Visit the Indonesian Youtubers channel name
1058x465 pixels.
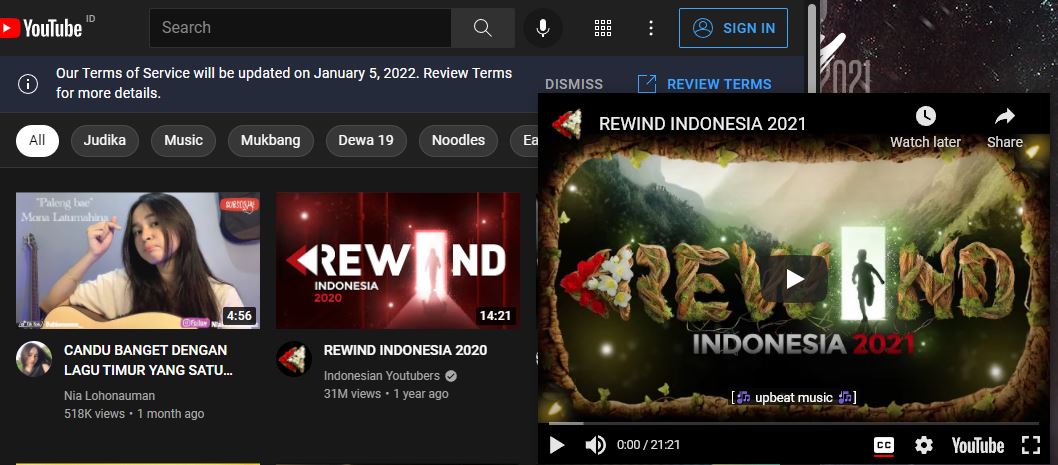point(382,376)
